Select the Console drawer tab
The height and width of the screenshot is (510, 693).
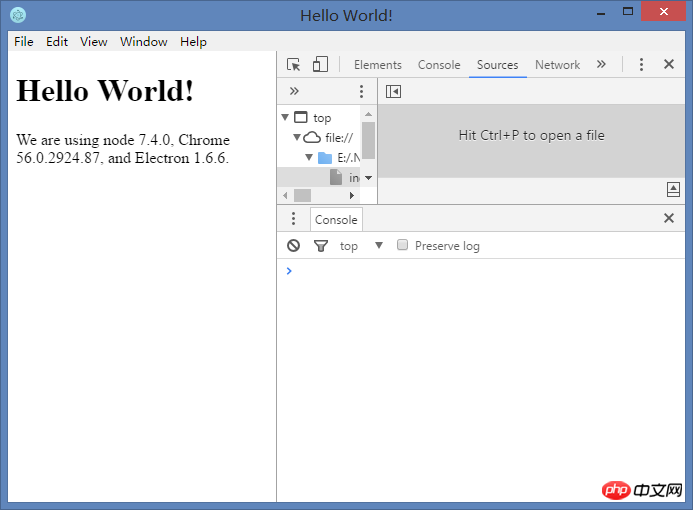click(x=336, y=220)
